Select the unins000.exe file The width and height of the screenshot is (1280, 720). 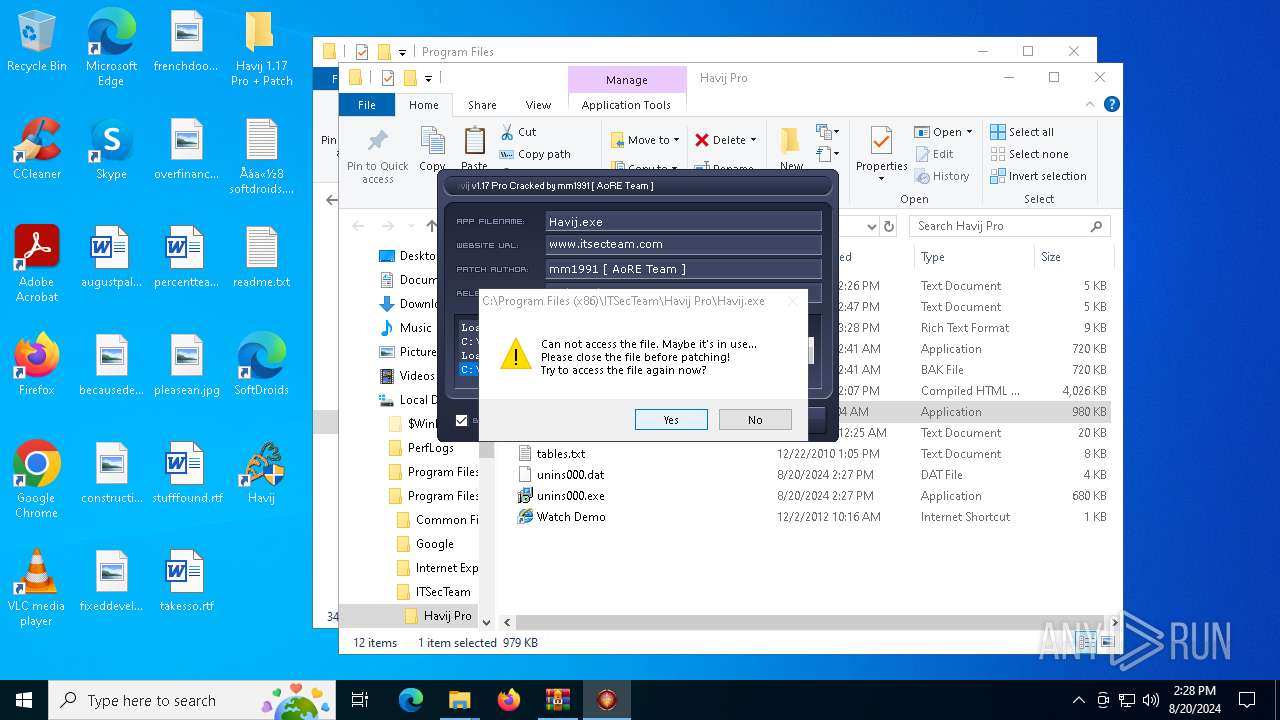click(x=570, y=496)
